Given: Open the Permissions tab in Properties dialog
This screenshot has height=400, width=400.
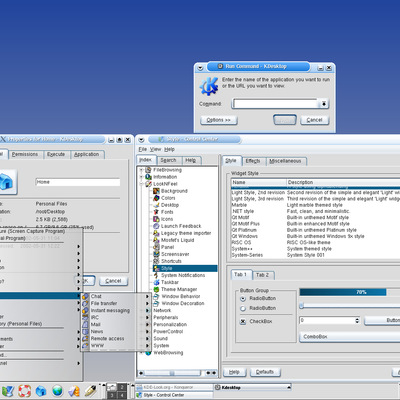Looking at the screenshot, I should pyautogui.click(x=25, y=154).
